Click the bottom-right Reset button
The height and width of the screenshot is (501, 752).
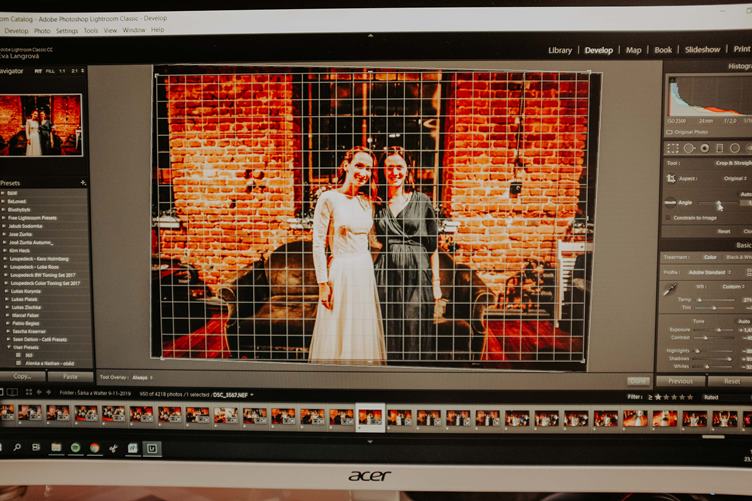point(731,382)
